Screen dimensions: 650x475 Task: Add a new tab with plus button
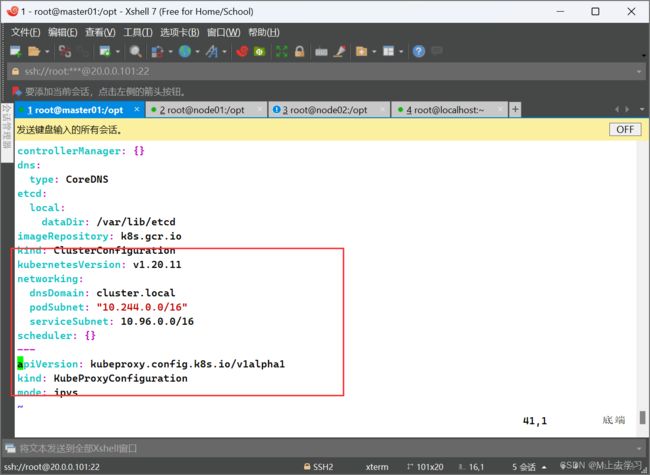[515, 109]
